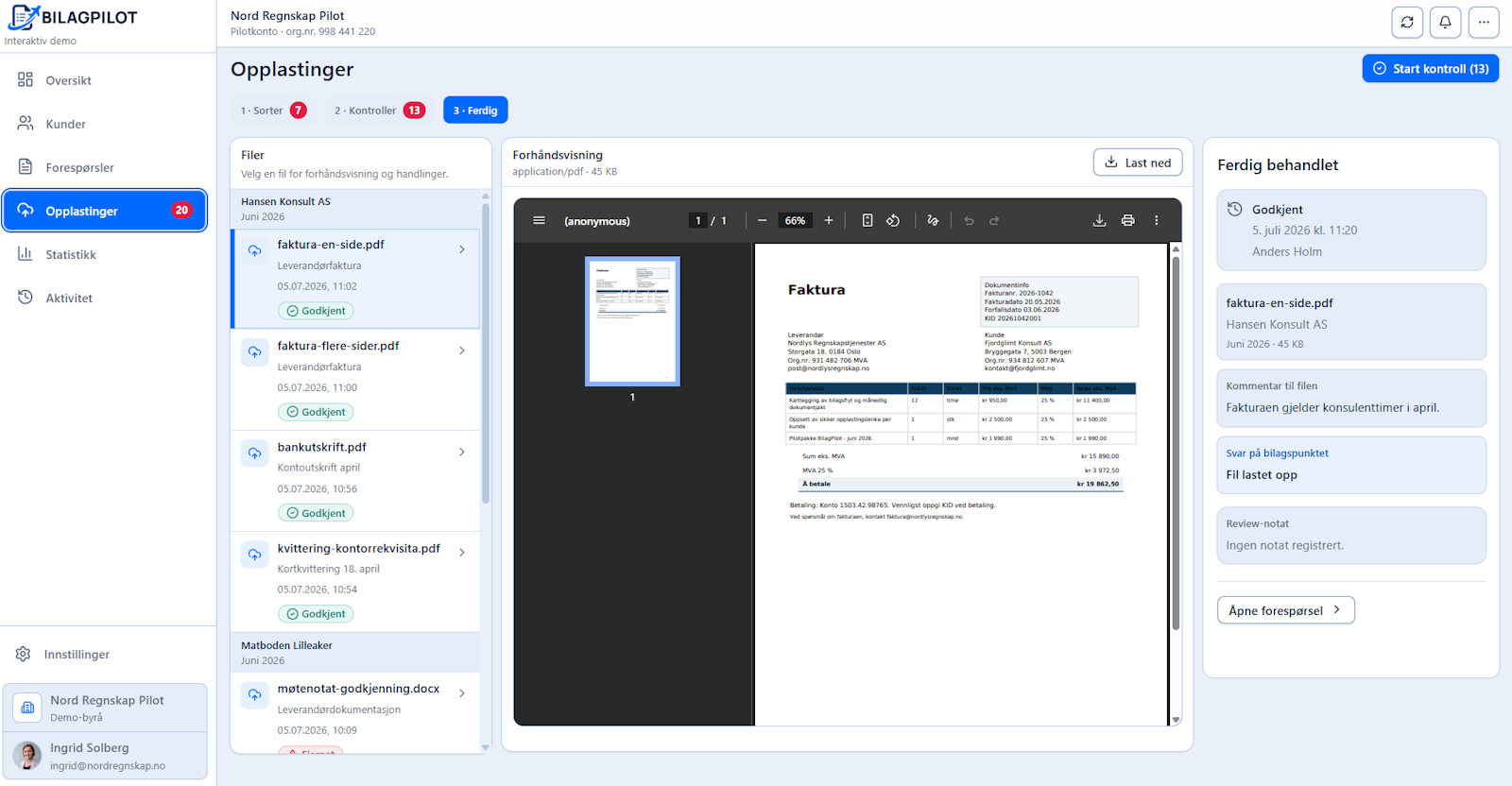Screen dimensions: 1512x786
Task: Click upload icon beside møtenotat-godkjenning.docx
Action: pyautogui.click(x=255, y=695)
